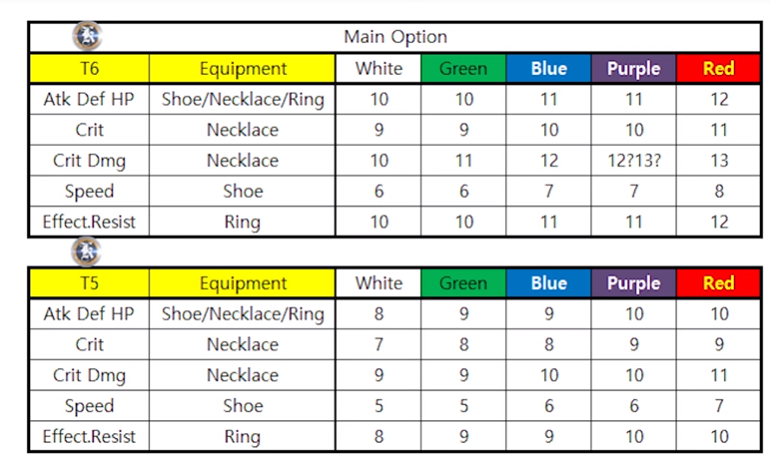Select the Effect.Resist row label in T5
771x470 pixels.
(89, 436)
